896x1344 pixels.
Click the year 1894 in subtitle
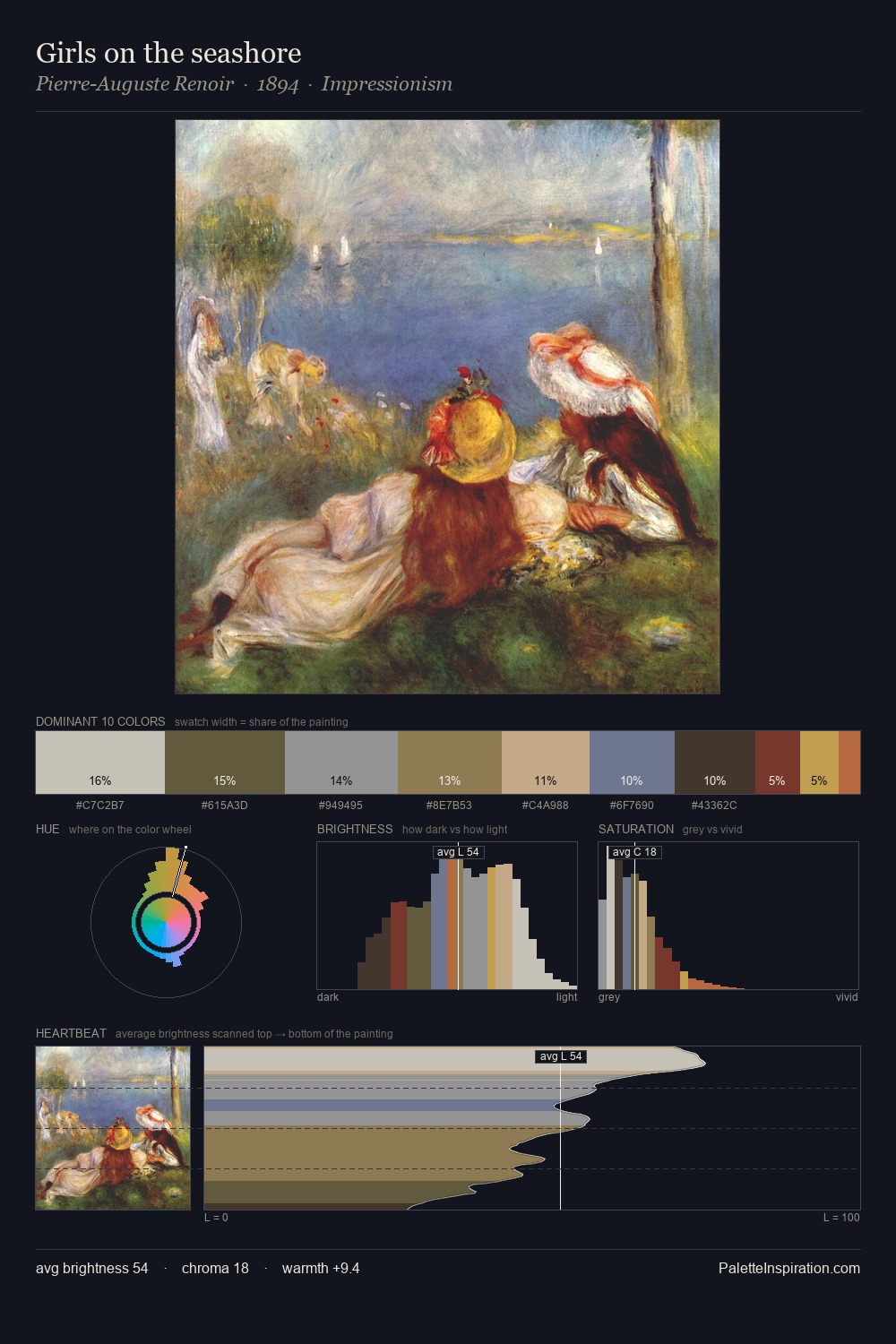278,84
